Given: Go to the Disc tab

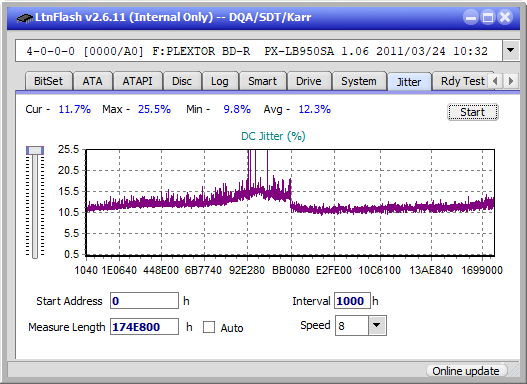Looking at the screenshot, I should (182, 81).
